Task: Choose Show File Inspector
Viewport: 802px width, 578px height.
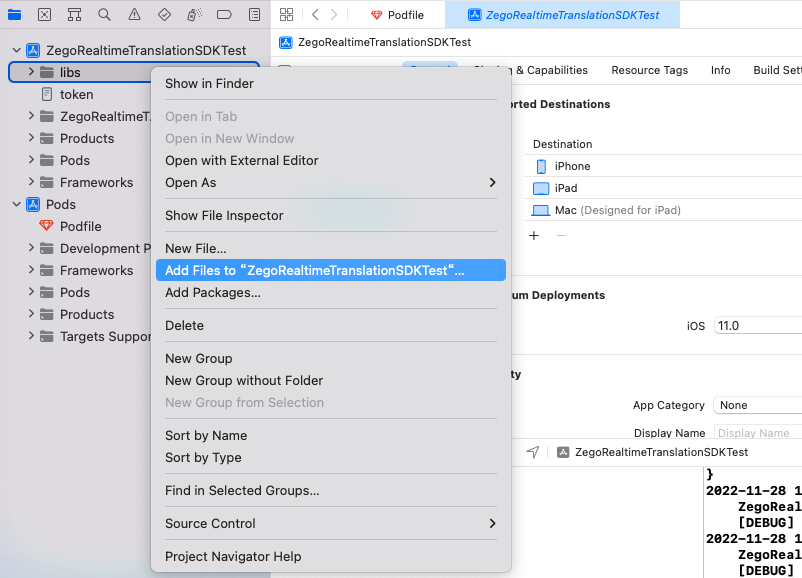Action: [x=330, y=215]
